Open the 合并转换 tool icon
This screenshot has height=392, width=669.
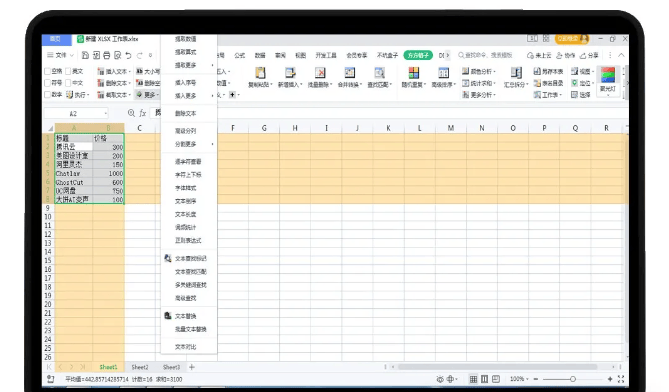pos(349,73)
